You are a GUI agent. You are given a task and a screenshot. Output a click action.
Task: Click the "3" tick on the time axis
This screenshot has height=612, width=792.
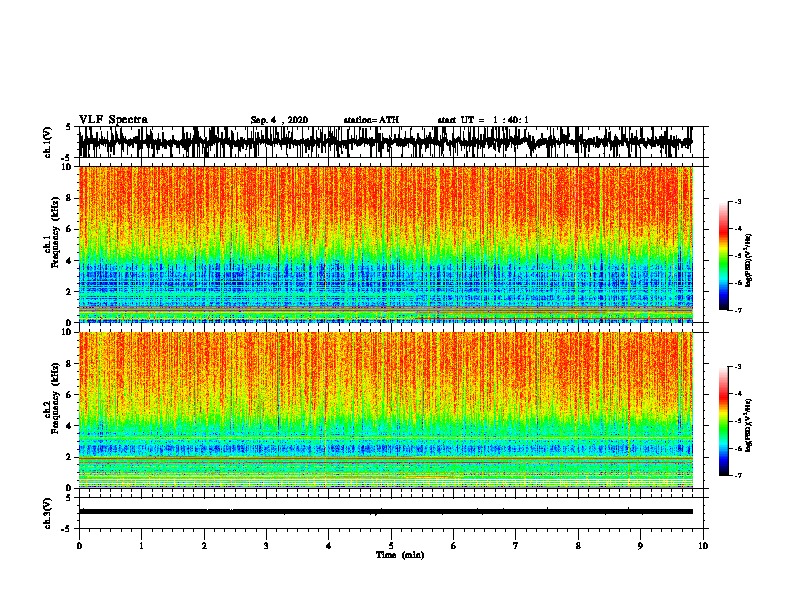pos(266,546)
